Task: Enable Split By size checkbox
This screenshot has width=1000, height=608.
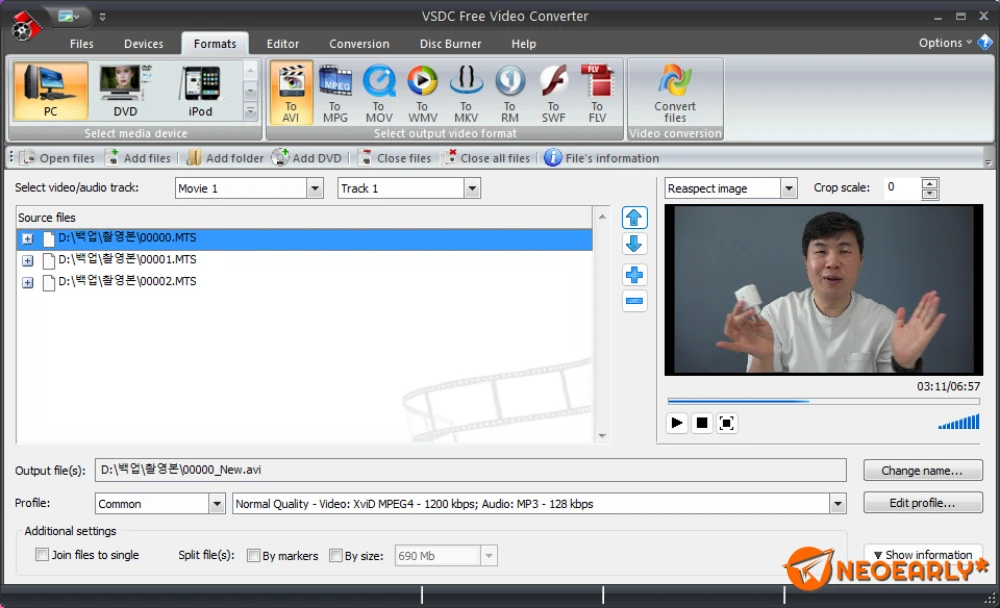Action: coord(336,555)
